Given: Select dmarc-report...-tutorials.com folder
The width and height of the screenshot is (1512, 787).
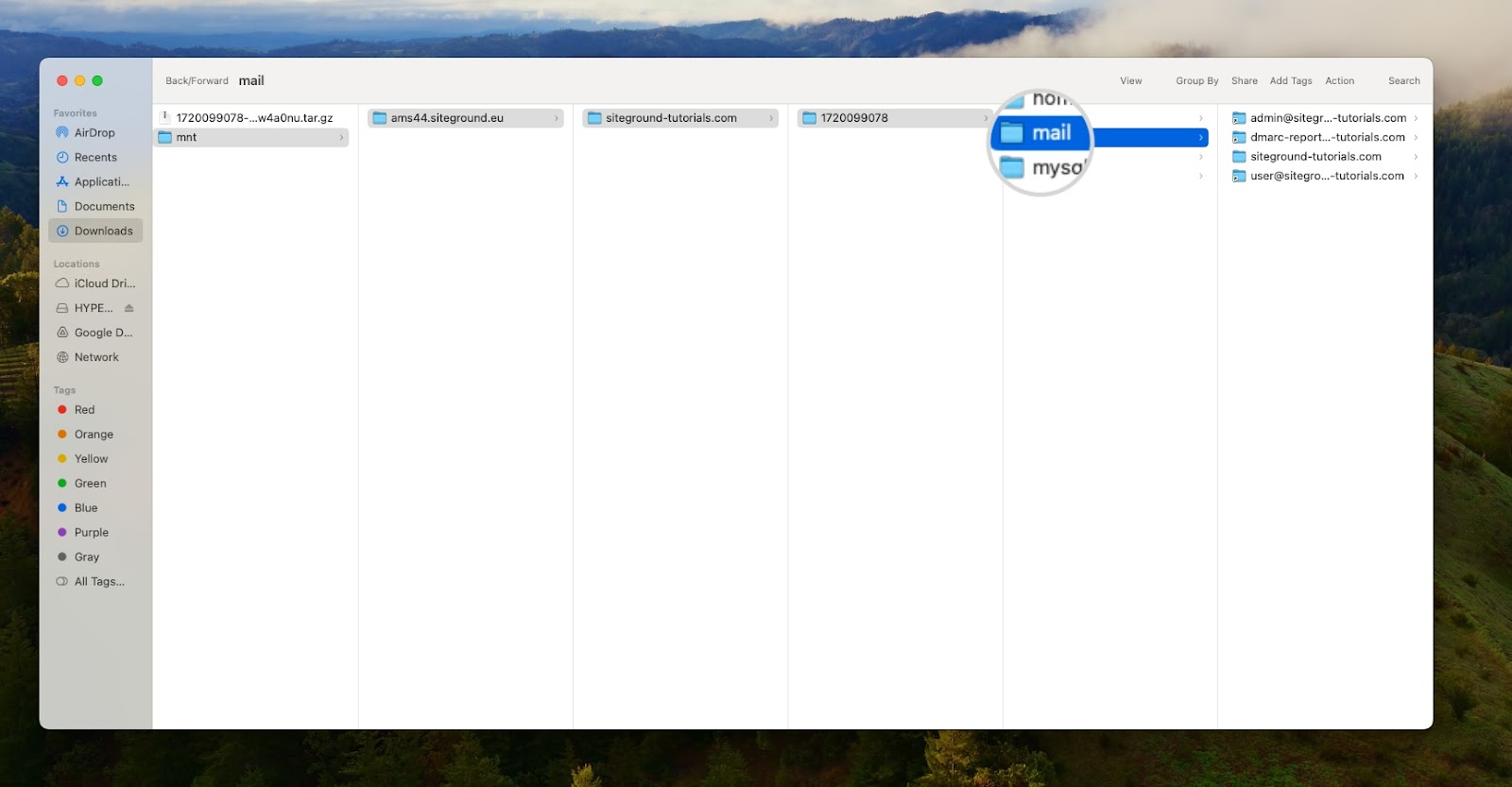Looking at the screenshot, I should (x=1326, y=138).
